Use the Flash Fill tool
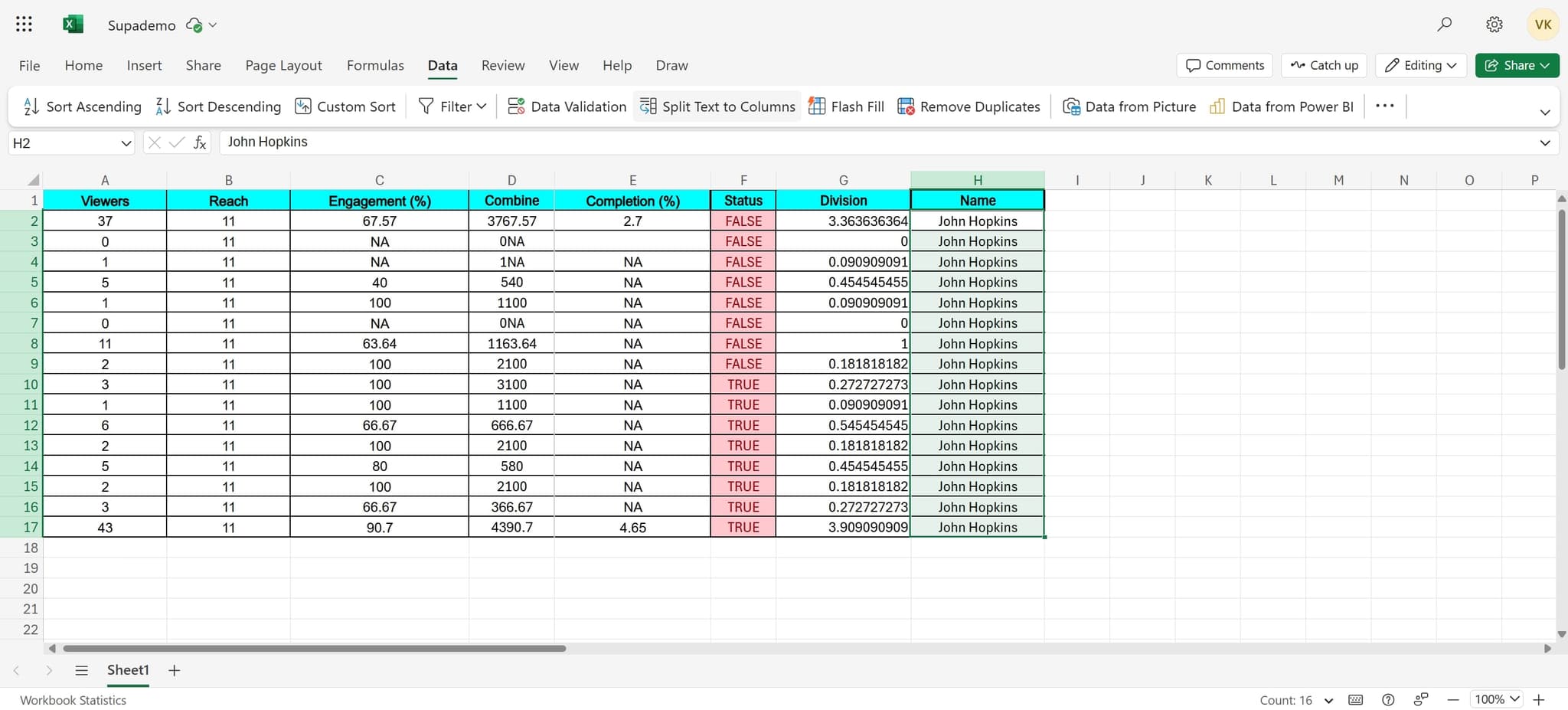Viewport: 1568px width, 710px height. [x=845, y=106]
